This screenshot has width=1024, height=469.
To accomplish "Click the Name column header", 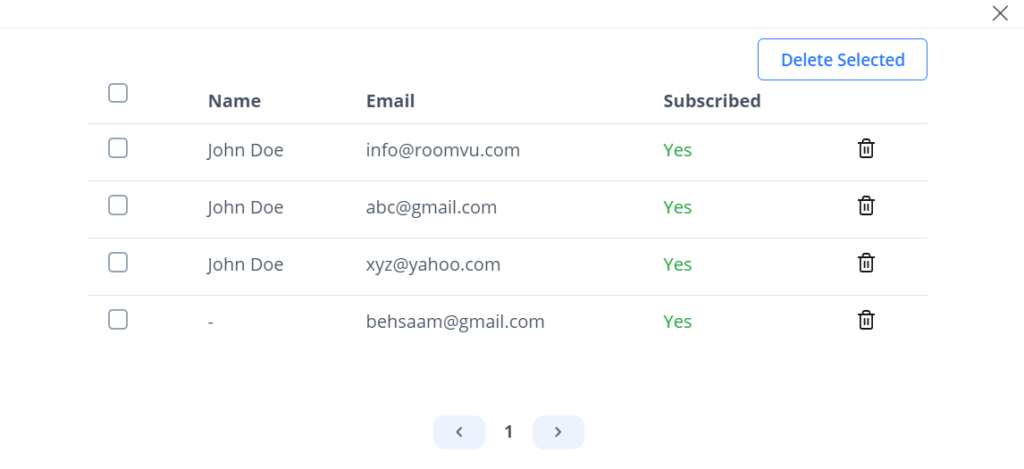I will [x=234, y=101].
